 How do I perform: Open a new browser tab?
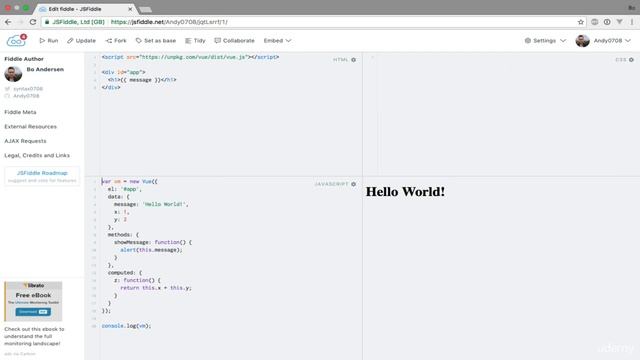tap(145, 9)
